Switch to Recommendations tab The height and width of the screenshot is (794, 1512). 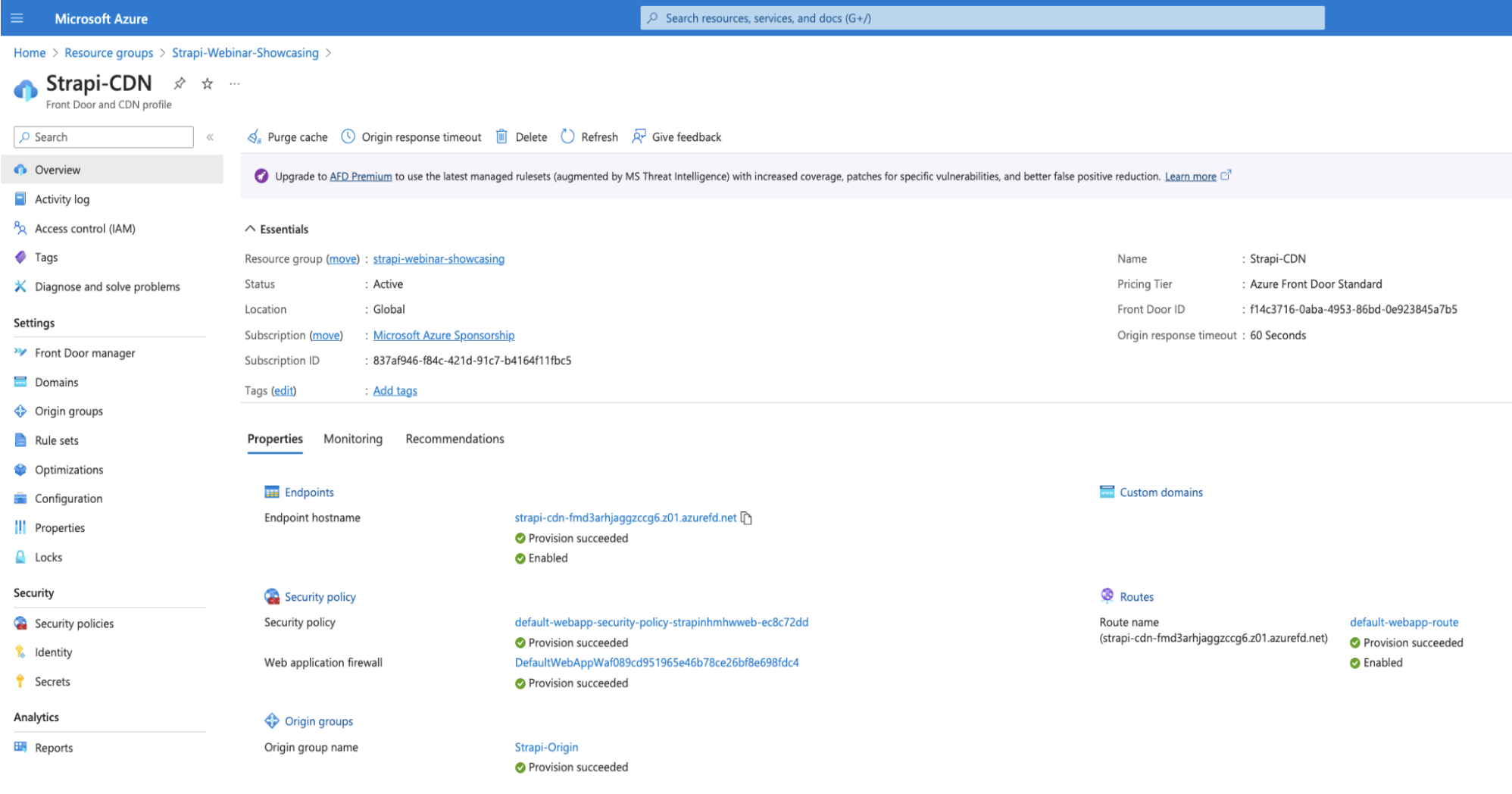[455, 439]
